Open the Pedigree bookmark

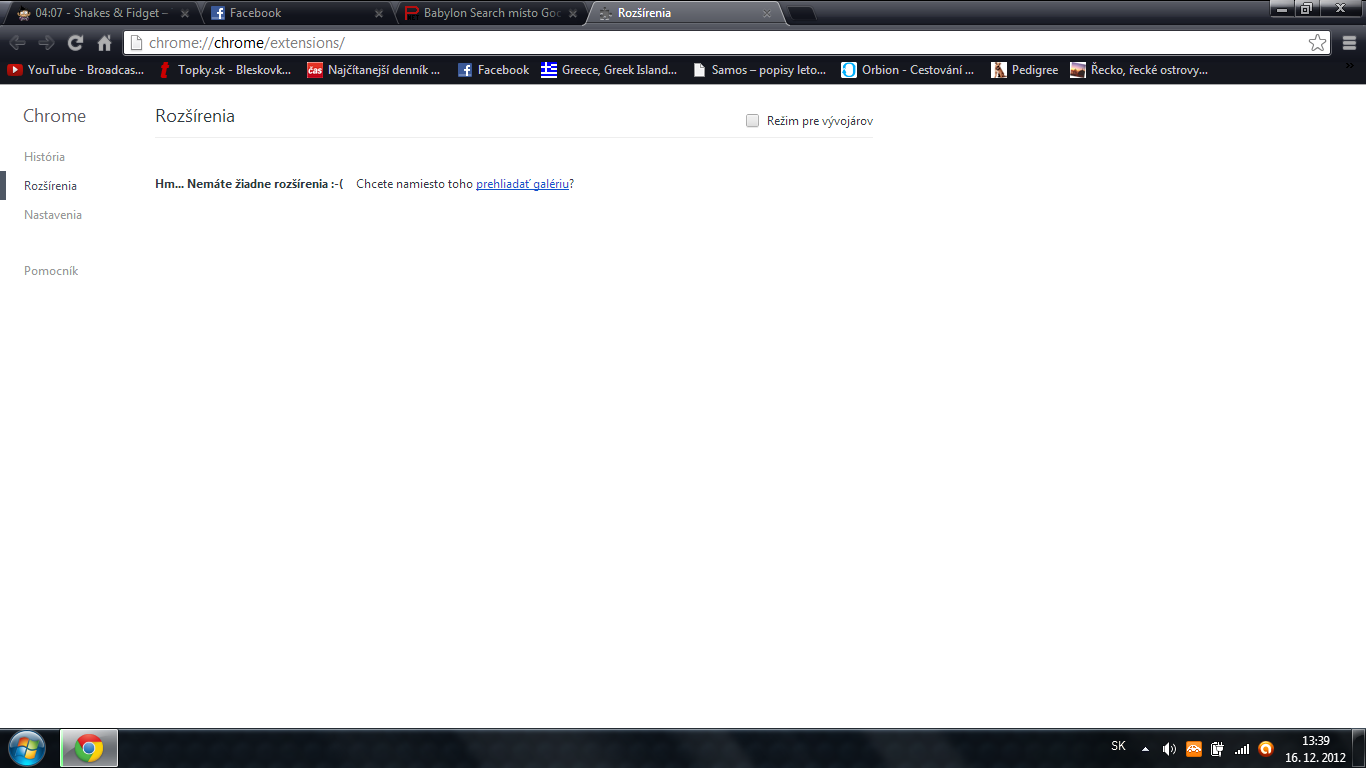[x=1025, y=70]
